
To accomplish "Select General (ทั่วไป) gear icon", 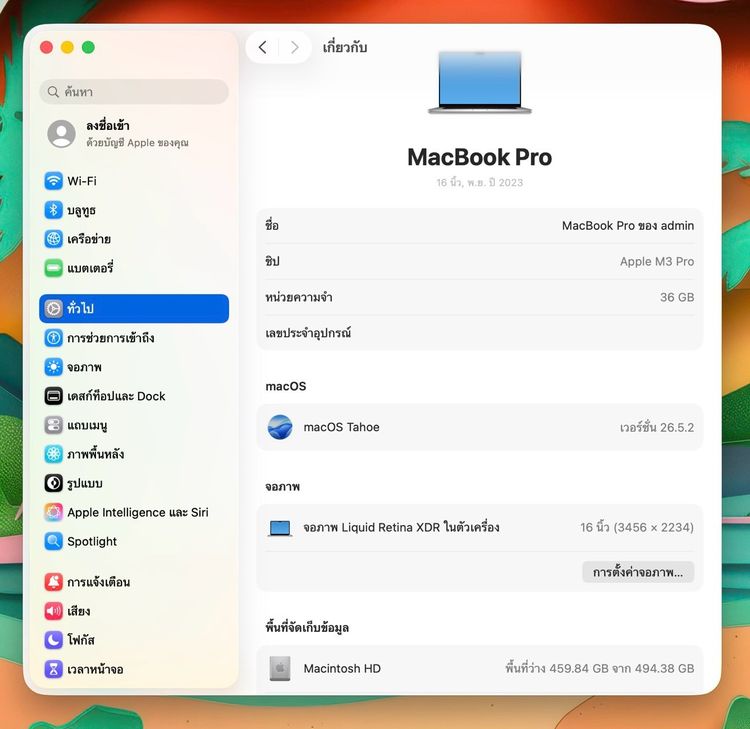I will [54, 309].
